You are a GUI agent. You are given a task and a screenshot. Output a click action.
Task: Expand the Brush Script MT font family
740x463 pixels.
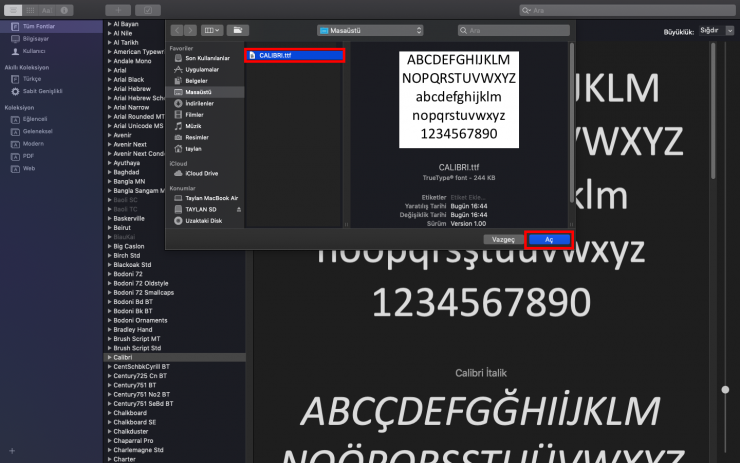[109, 339]
